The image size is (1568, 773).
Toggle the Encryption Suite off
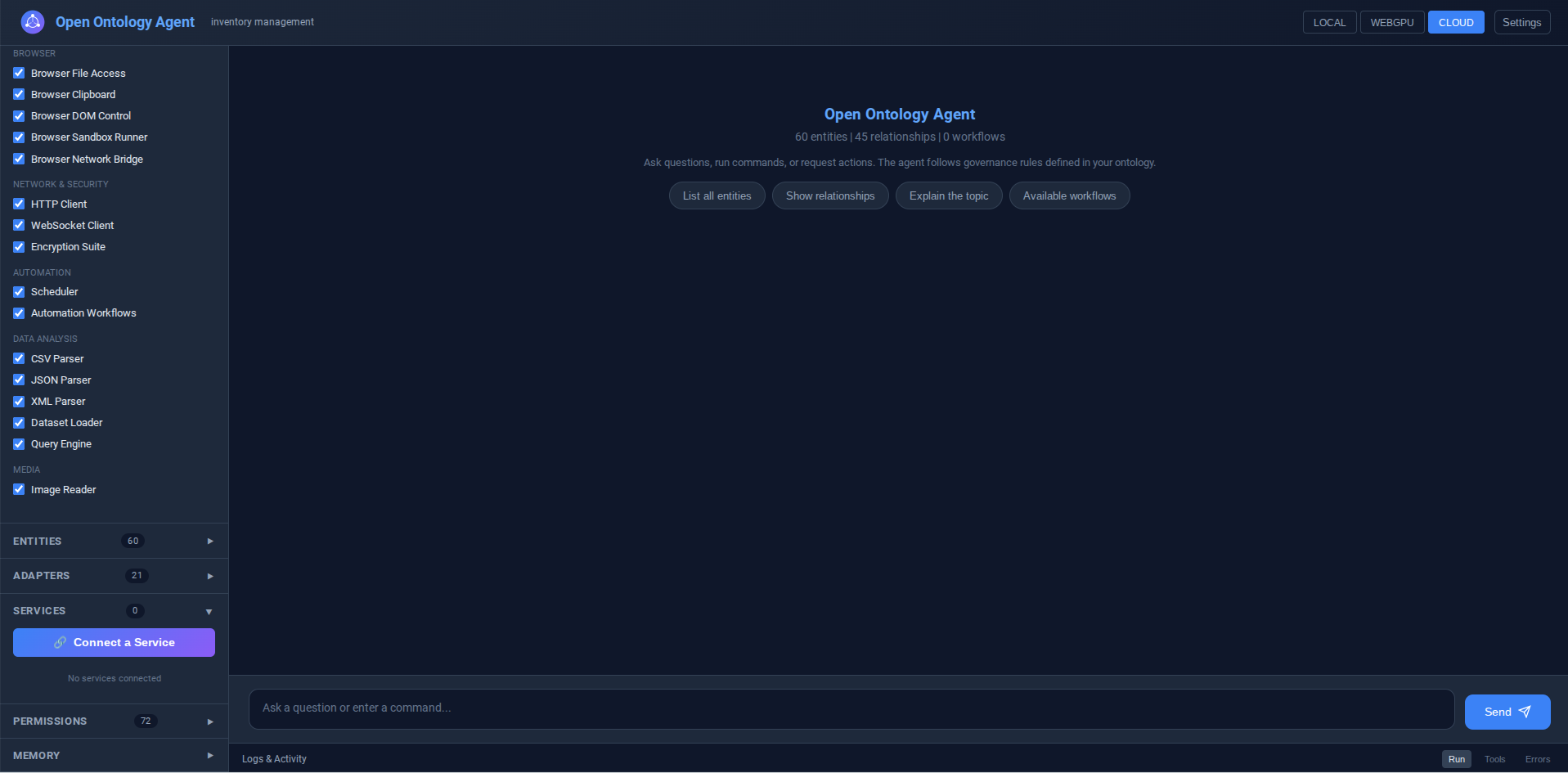19,246
